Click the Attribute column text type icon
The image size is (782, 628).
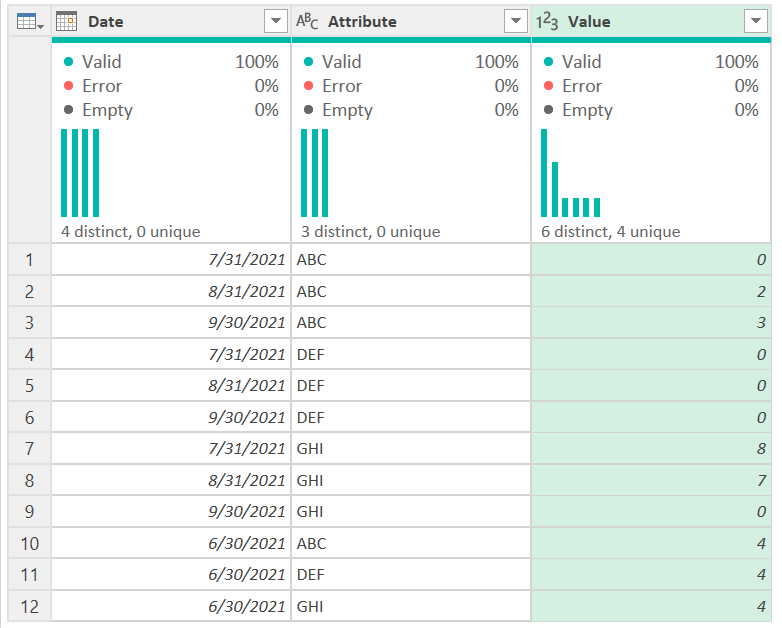pos(307,21)
